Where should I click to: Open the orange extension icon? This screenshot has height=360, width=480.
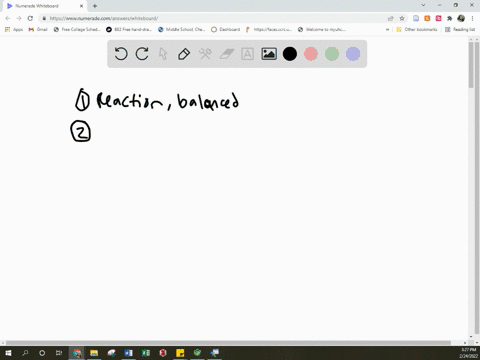pyautogui.click(x=427, y=18)
